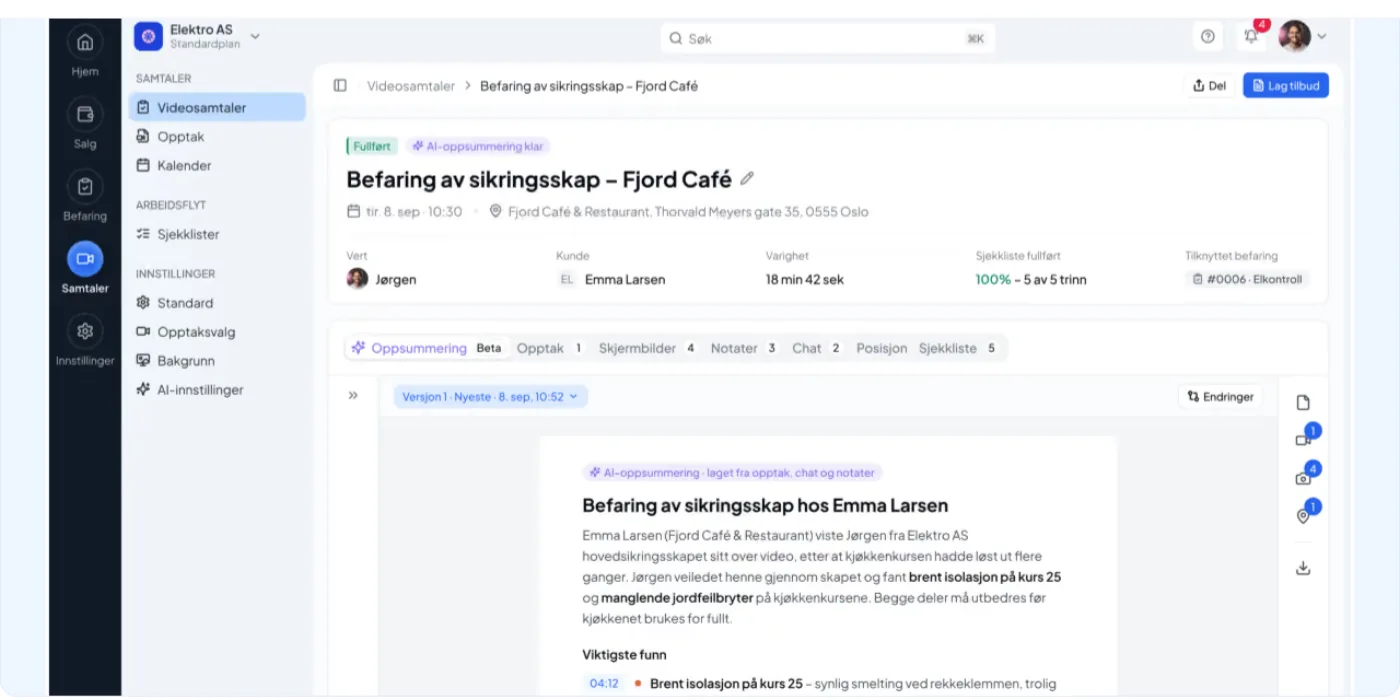The width and height of the screenshot is (1400, 700).
Task: Select Videosamtaler in the sidebar
Action: 217,108
